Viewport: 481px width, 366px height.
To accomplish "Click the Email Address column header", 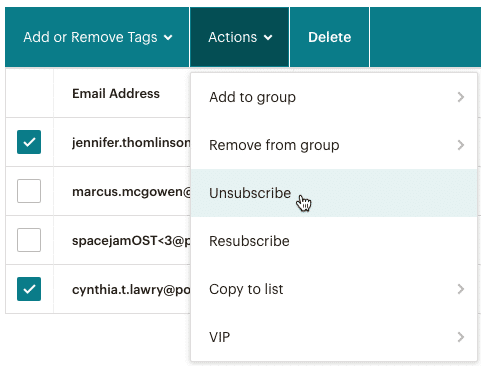I will pos(116,94).
